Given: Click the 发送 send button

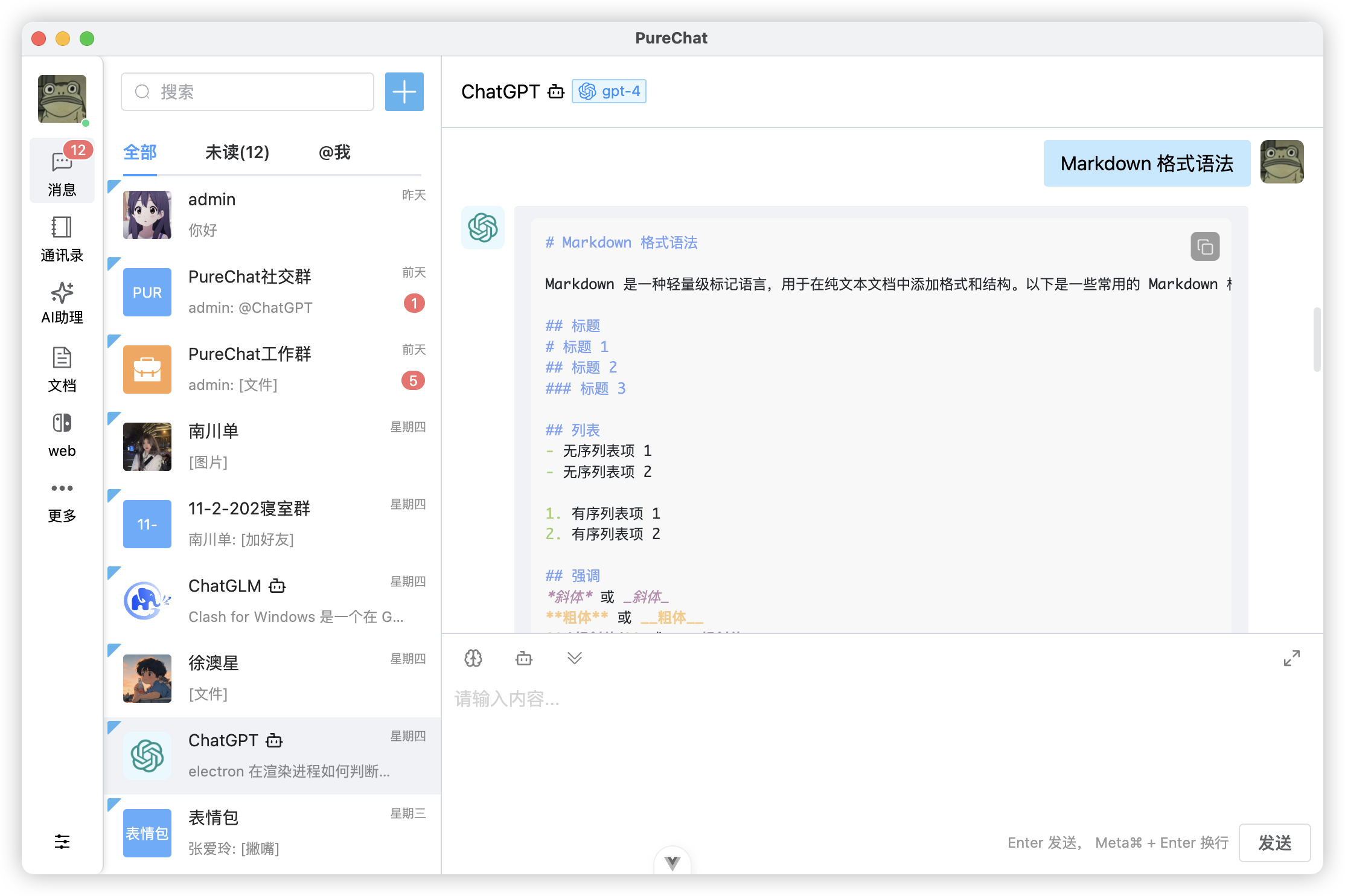Looking at the screenshot, I should pos(1275,842).
